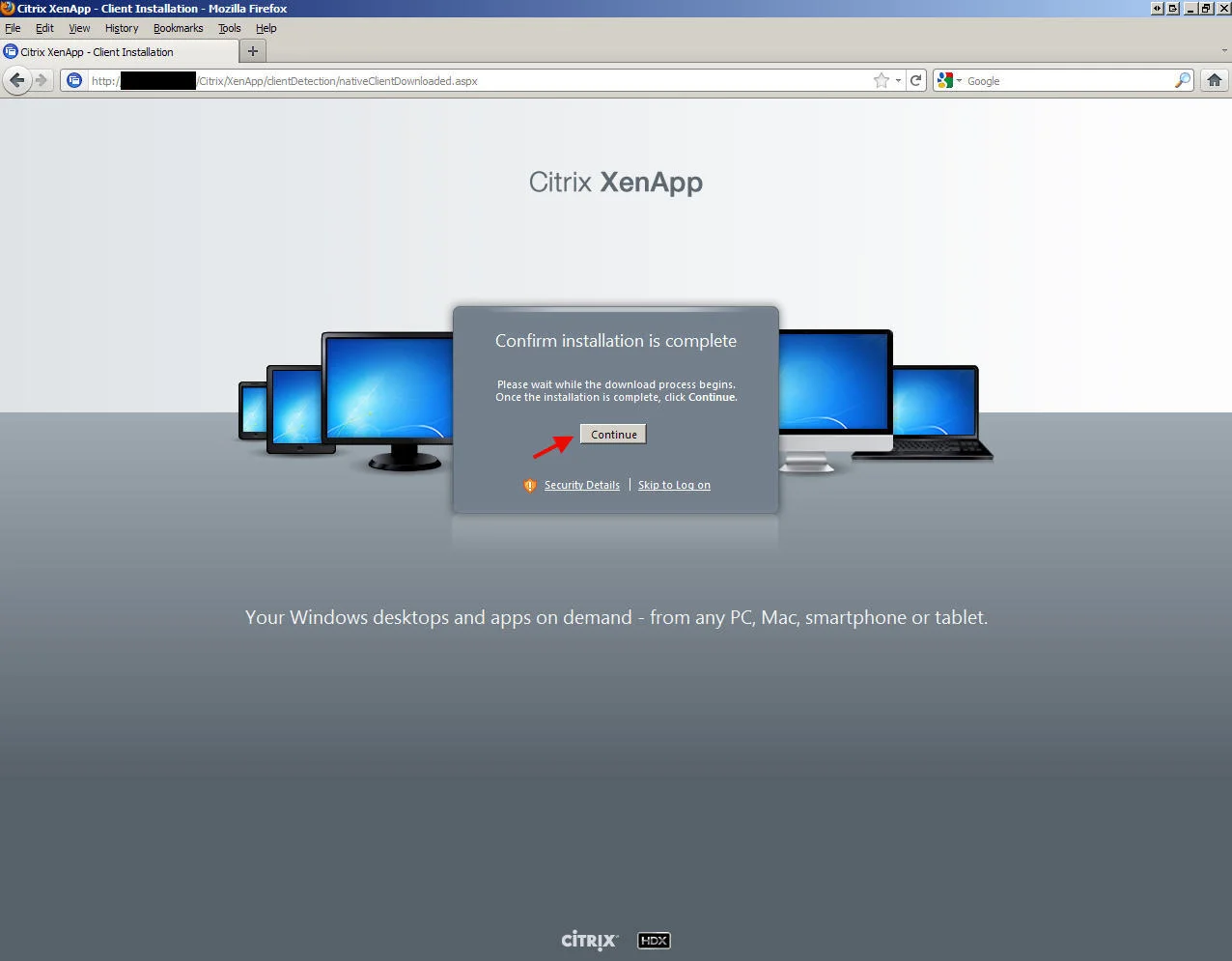Click the search magnifier icon
The image size is (1232, 961).
point(1182,80)
